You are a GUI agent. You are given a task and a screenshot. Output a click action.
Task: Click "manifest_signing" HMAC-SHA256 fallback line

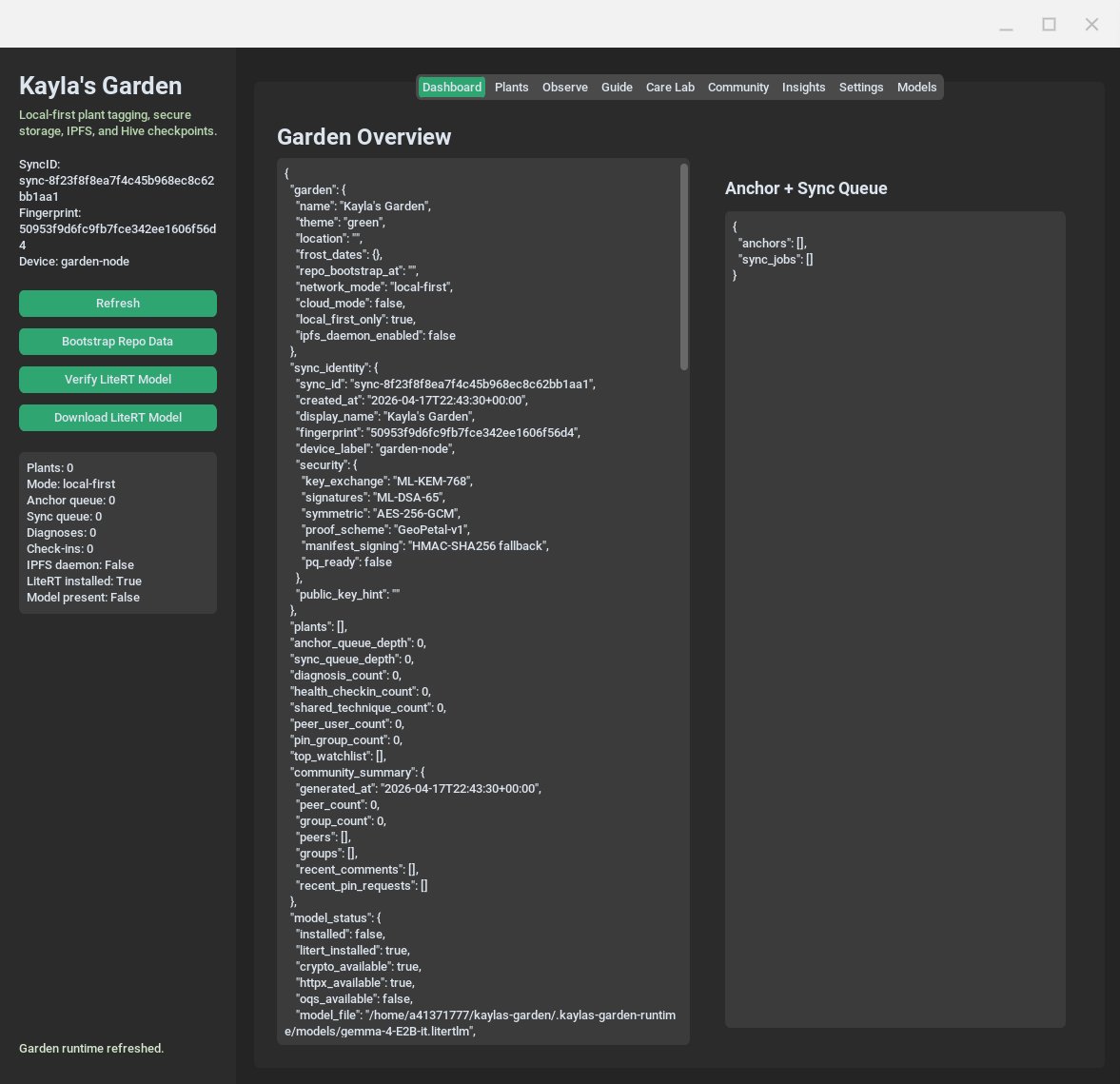point(425,546)
